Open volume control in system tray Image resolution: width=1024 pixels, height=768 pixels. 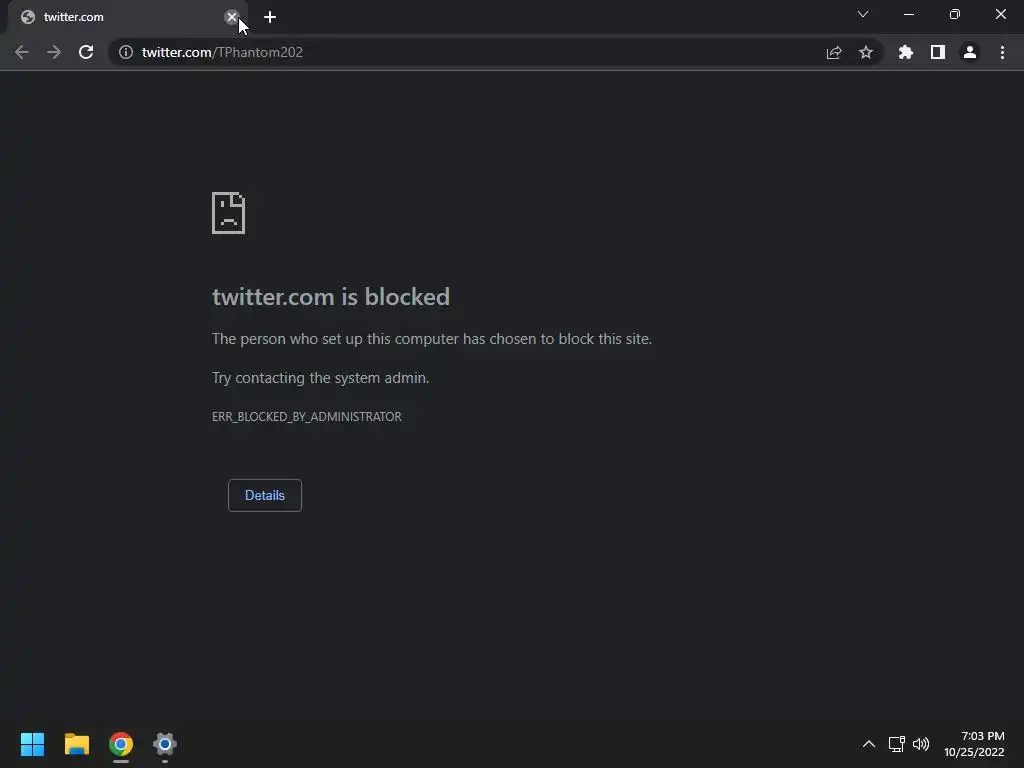[921, 744]
